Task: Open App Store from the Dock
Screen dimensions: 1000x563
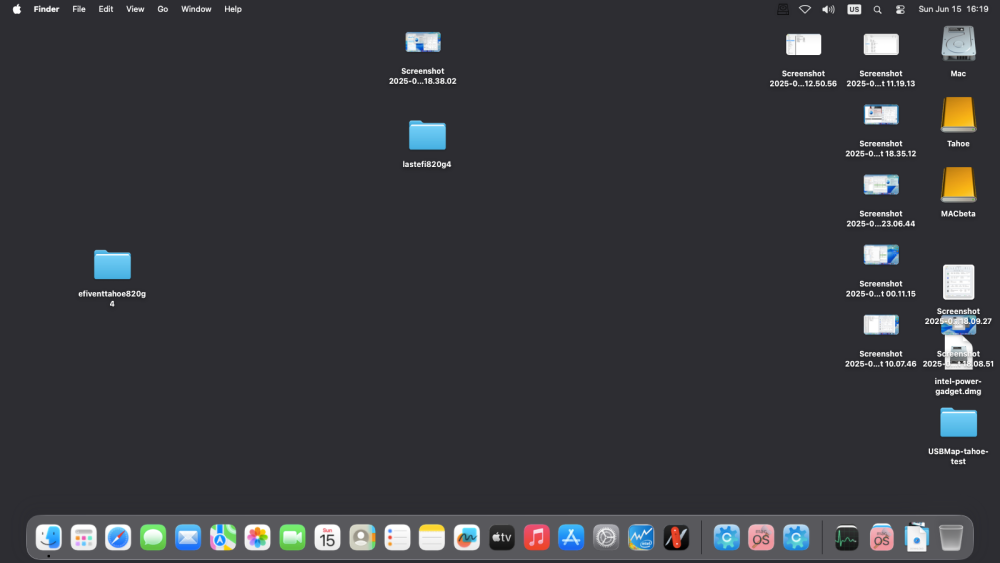Action: [x=571, y=537]
